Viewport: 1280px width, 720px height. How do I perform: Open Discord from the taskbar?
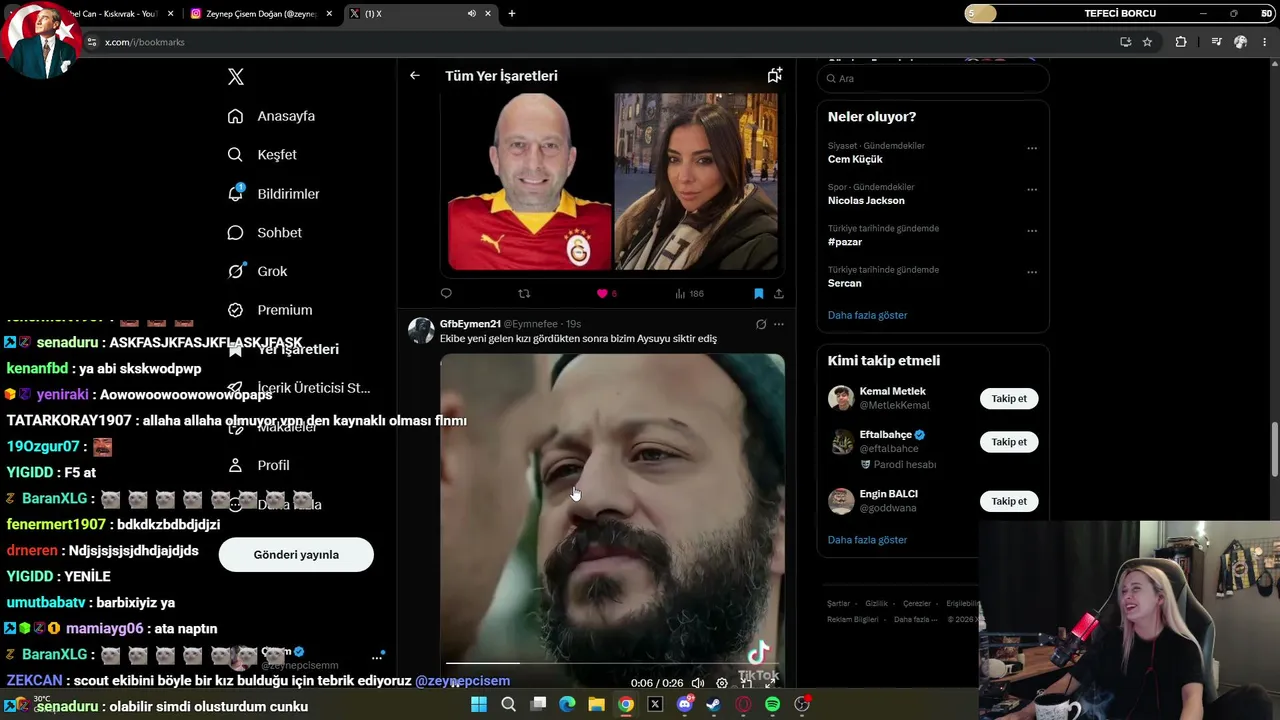click(685, 705)
